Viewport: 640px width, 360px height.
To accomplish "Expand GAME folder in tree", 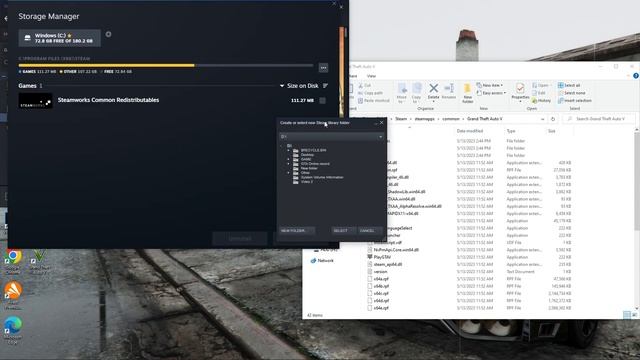I will pos(288,159).
